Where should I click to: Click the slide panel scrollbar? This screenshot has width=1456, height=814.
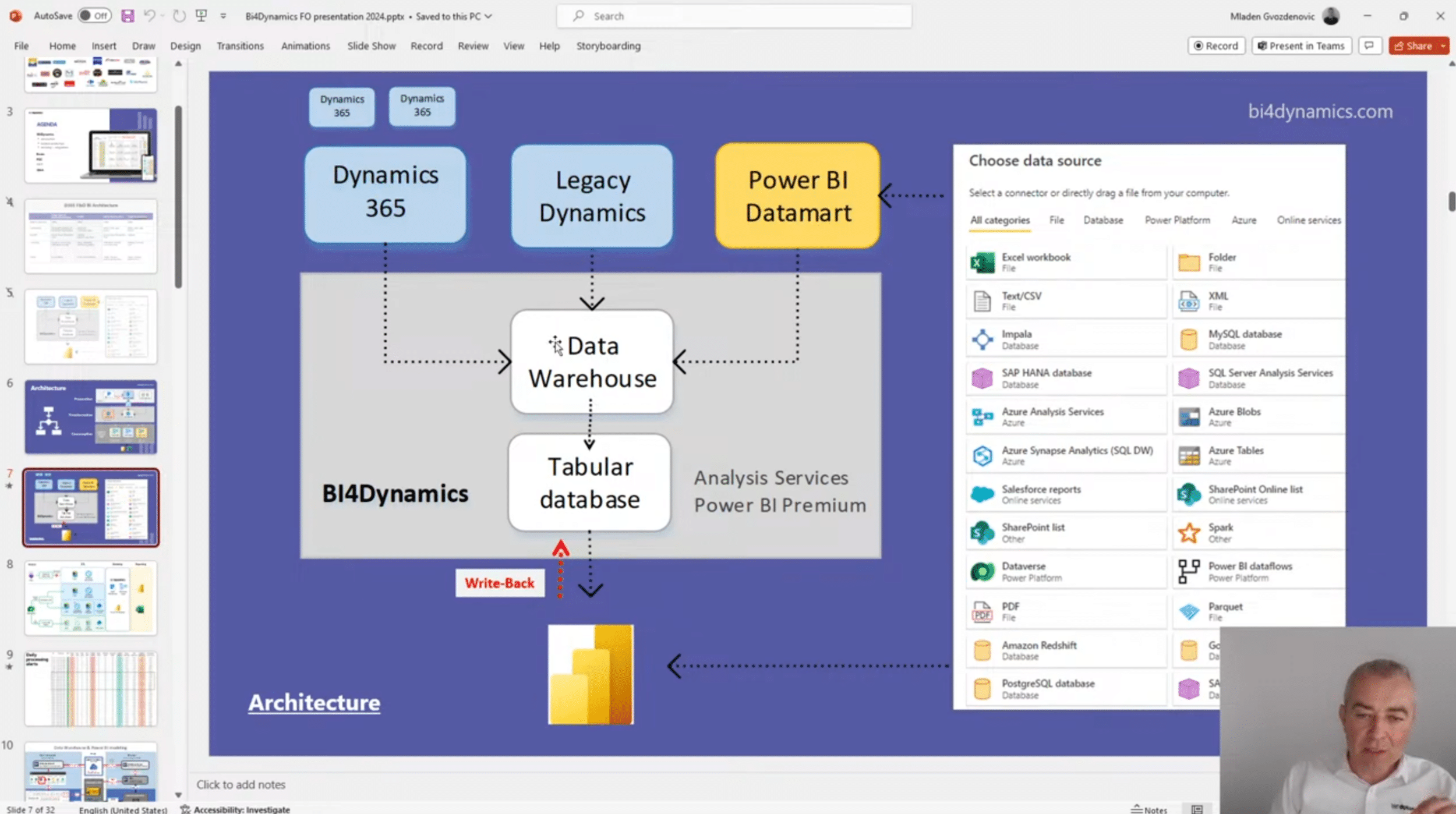pos(178,197)
